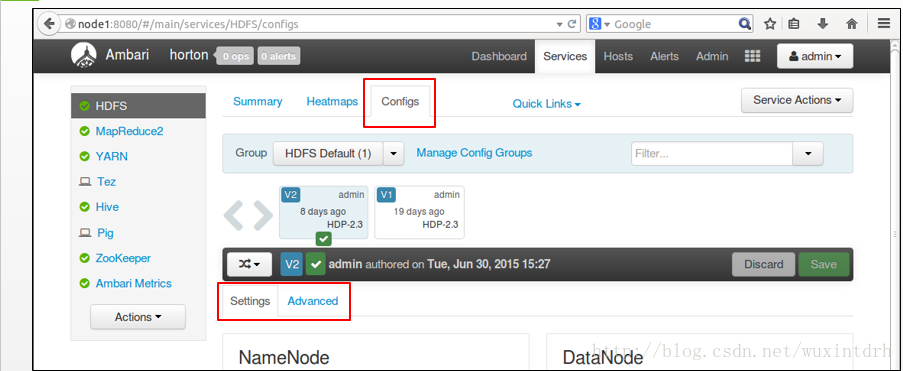Go to the Dashboard menu
Image resolution: width=903 pixels, height=371 pixels.
click(499, 56)
